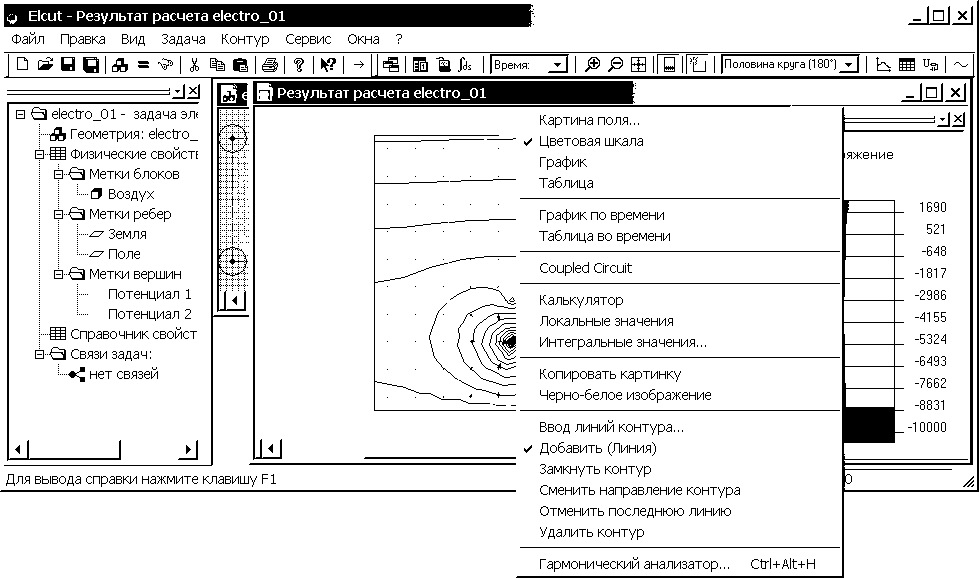
Task: Click the context help arrow-question icon
Action: [x=328, y=64]
